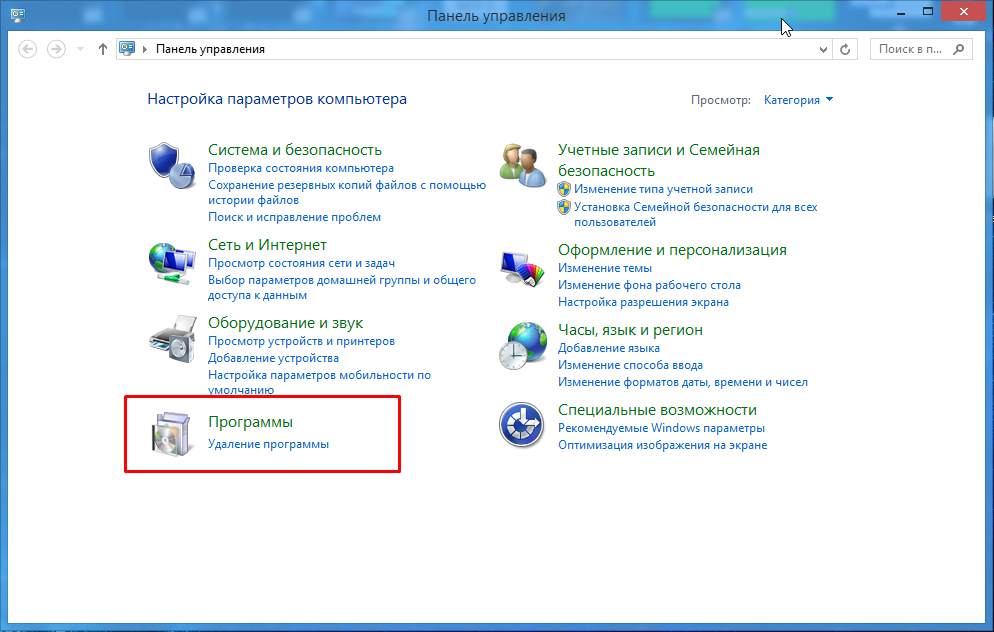Go up one level with up arrow

coord(102,49)
